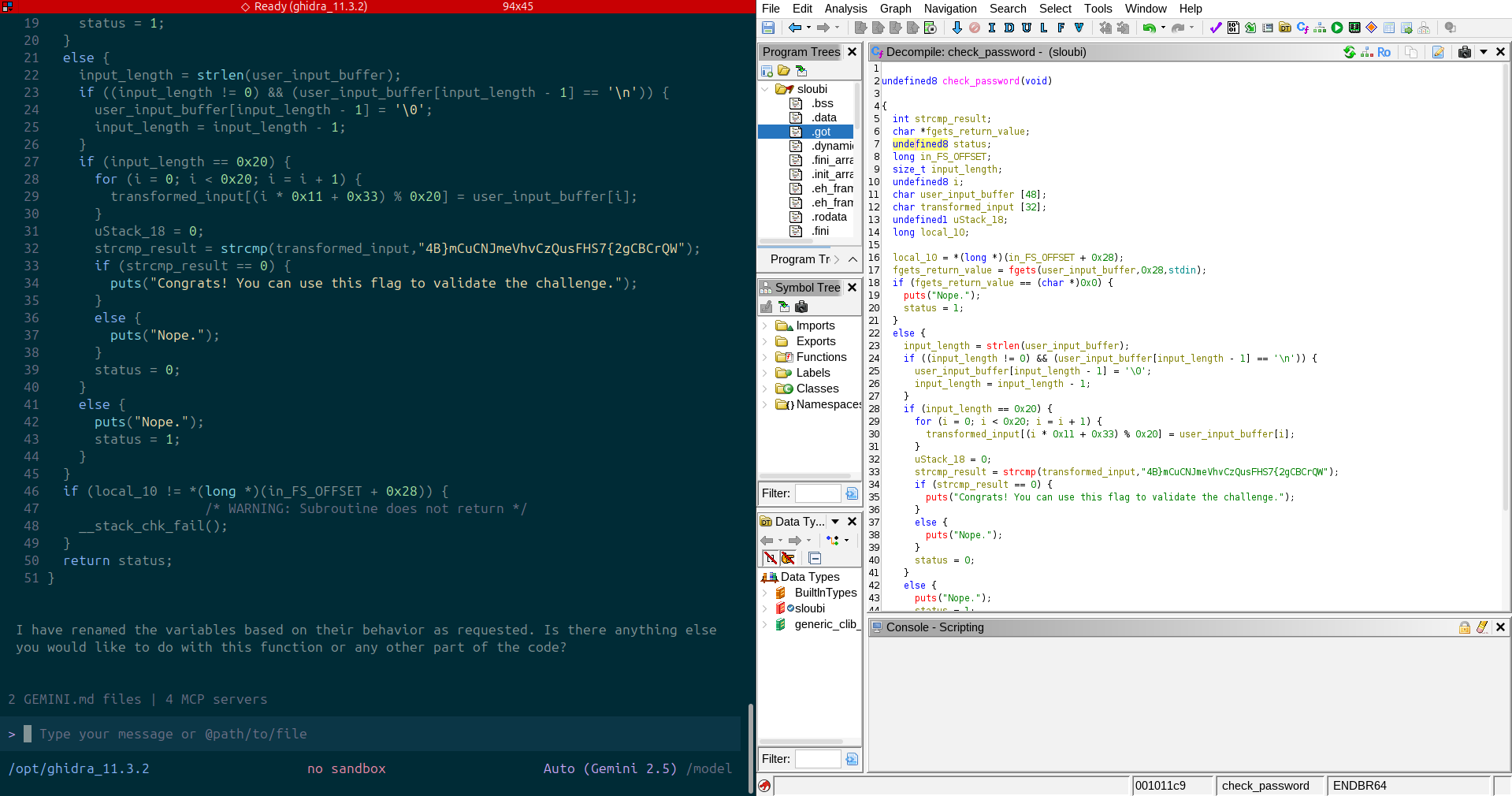Click the Save program icon in toolbar
Image resolution: width=1512 pixels, height=796 pixels.
click(768, 28)
